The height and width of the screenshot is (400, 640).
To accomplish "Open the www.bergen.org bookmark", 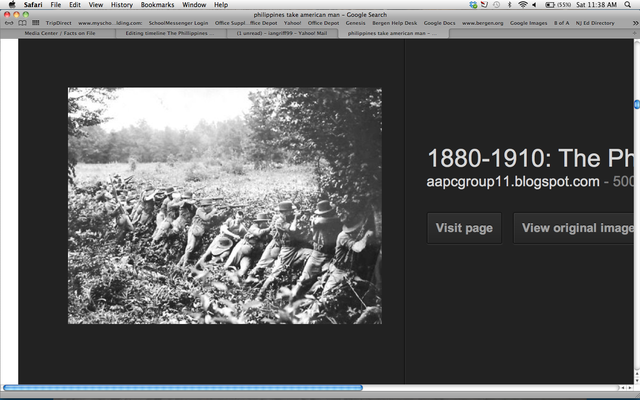I will pyautogui.click(x=482, y=23).
